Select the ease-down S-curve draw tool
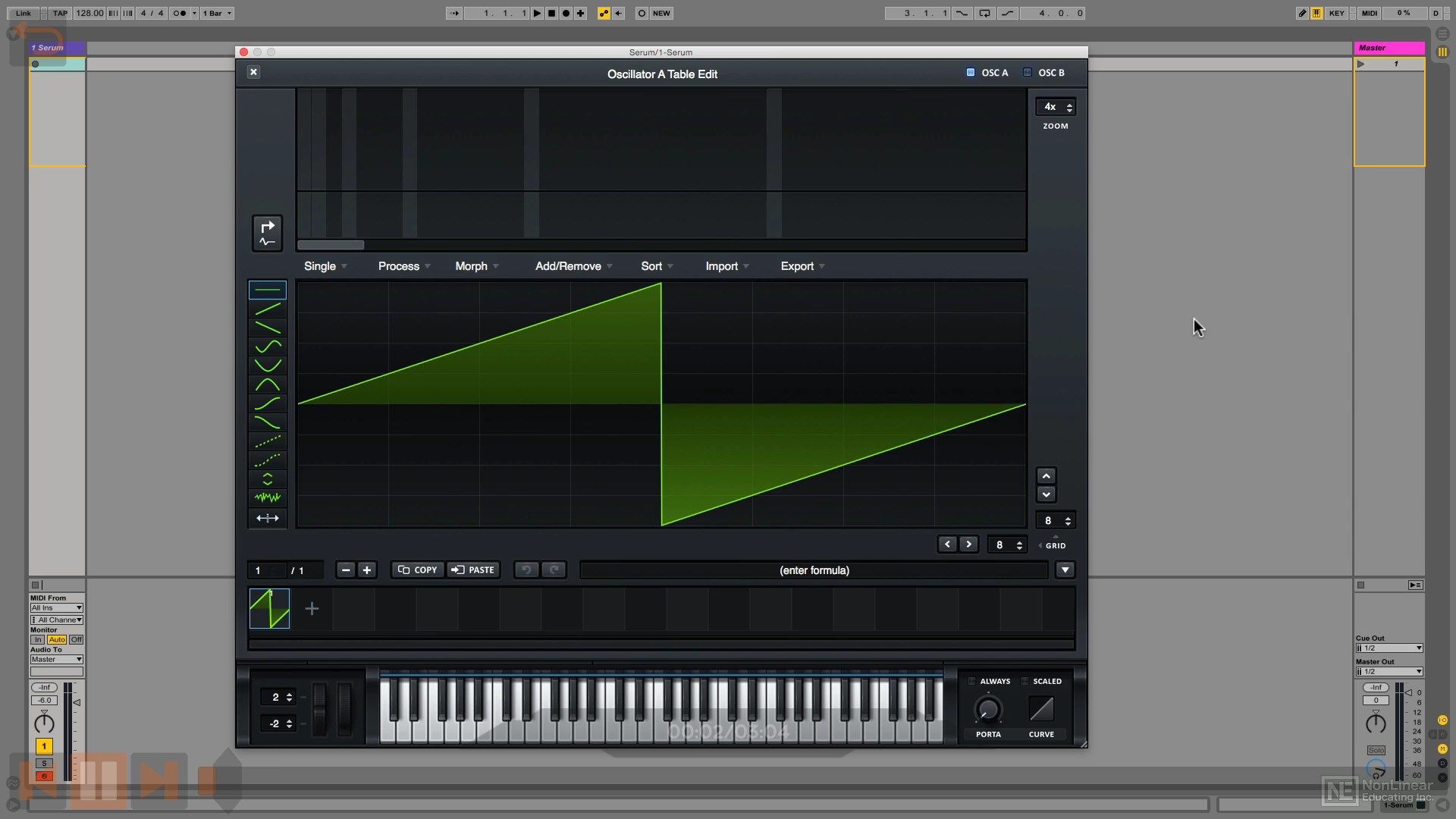Image resolution: width=1456 pixels, height=819 pixels. (268, 422)
